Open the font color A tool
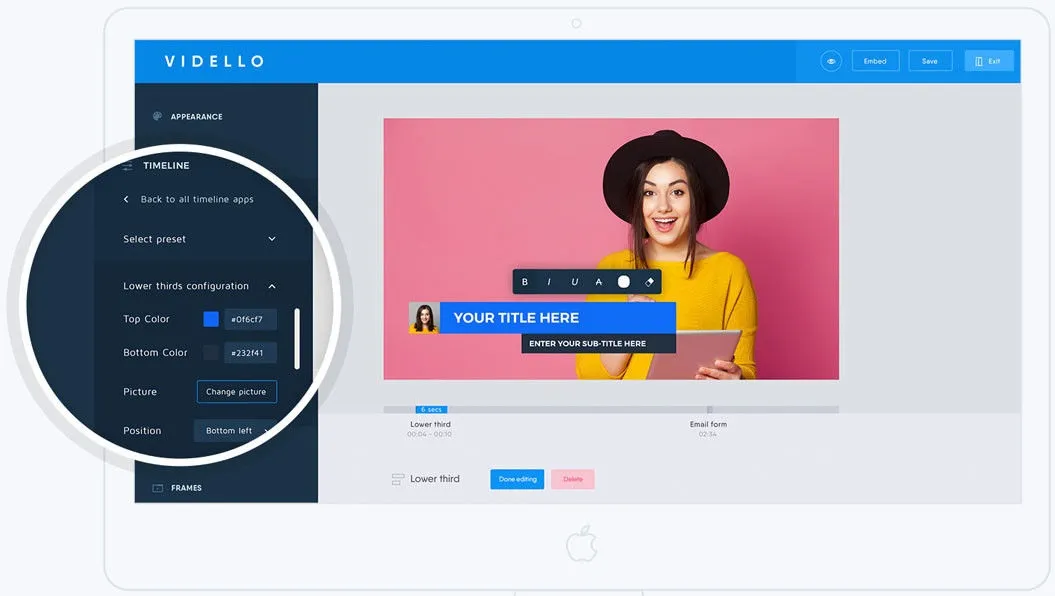Viewport: 1055px width, 596px height. click(x=599, y=282)
